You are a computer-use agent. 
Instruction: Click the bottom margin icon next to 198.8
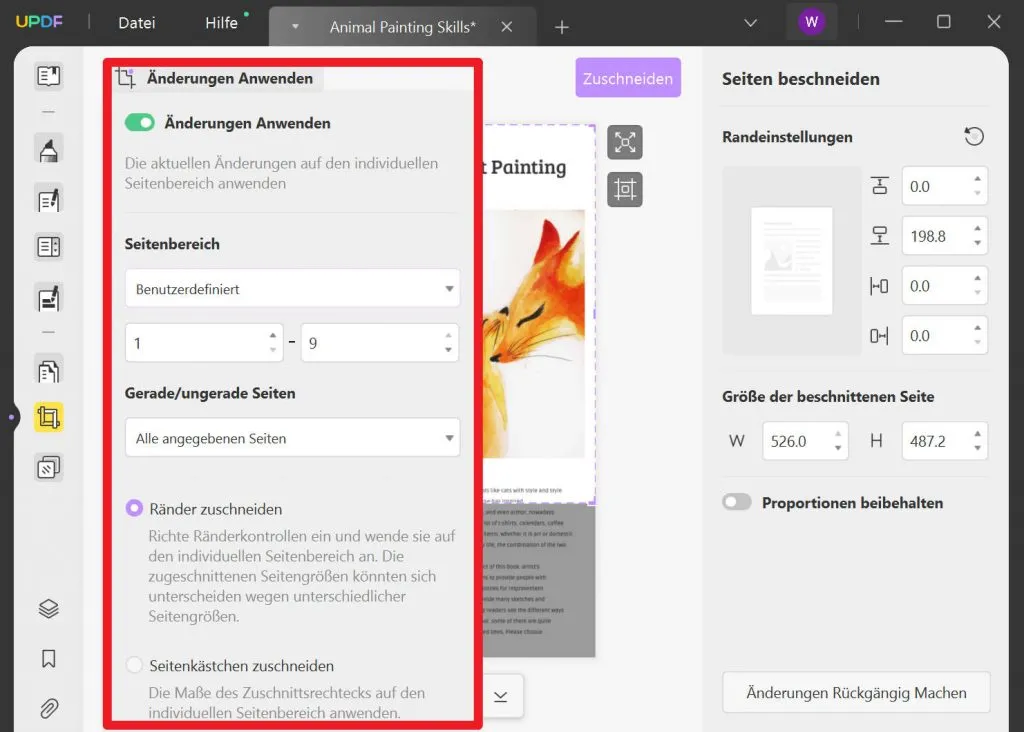[880, 236]
